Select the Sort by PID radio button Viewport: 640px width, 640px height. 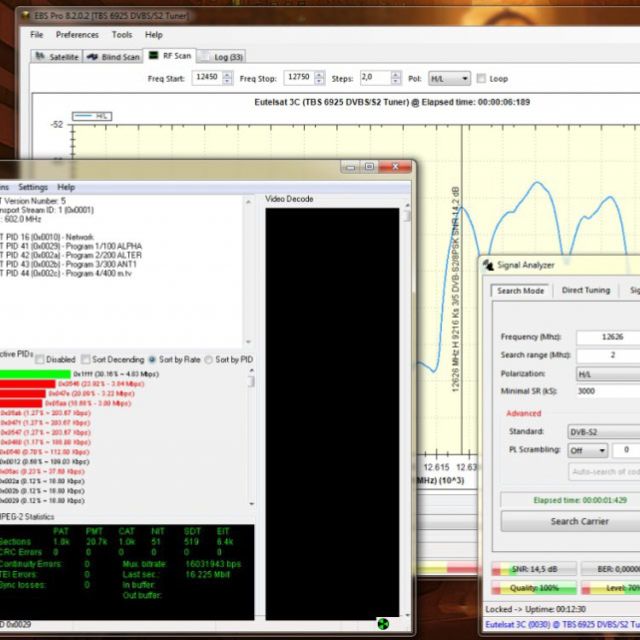coord(208,359)
